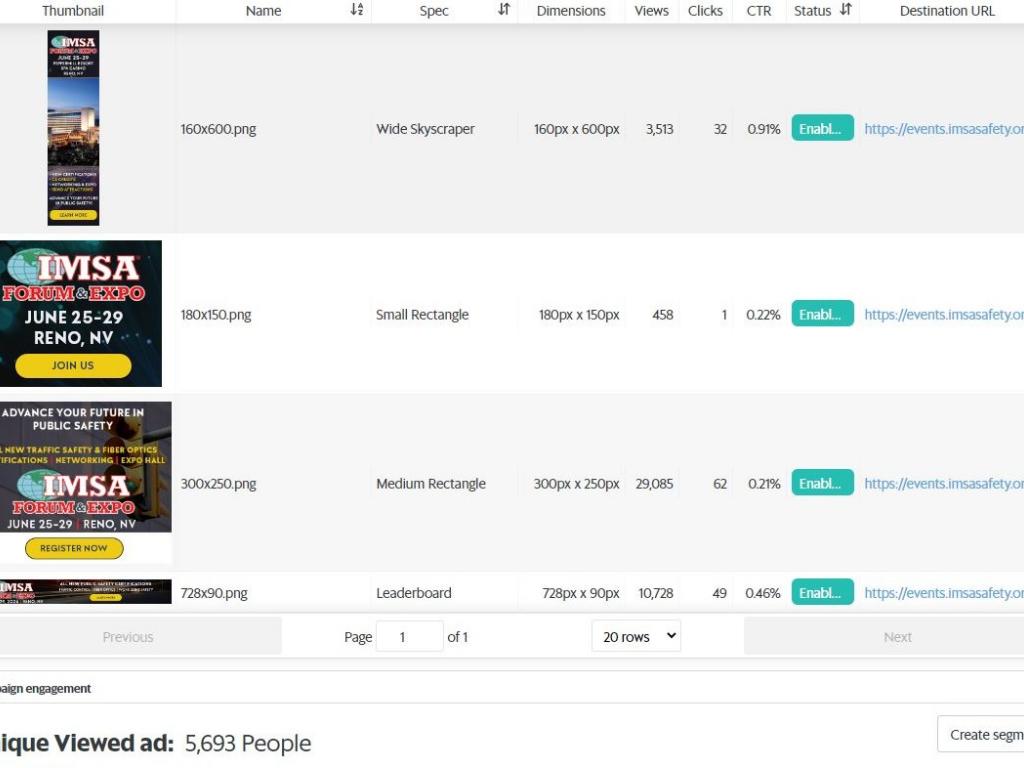Open destination URL for Small Rectangle ad
The width and height of the screenshot is (1024, 768).
(943, 314)
